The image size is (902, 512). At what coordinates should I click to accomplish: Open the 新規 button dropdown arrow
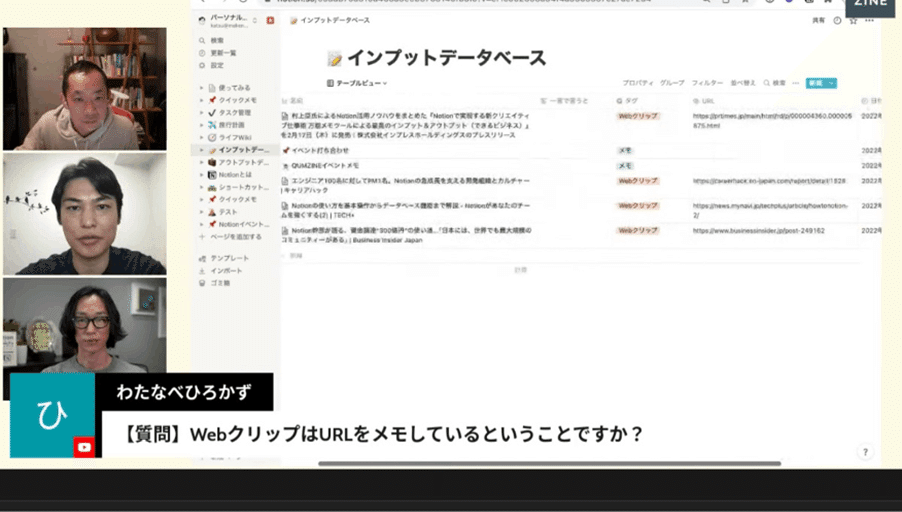pos(832,83)
